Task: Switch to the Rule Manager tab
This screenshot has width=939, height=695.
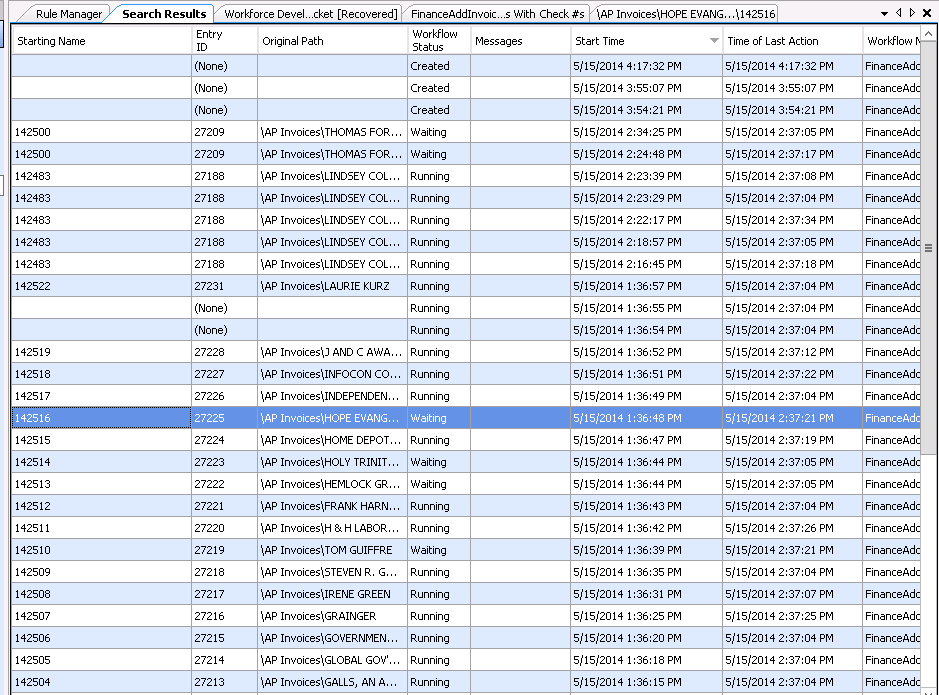Action: [68, 14]
